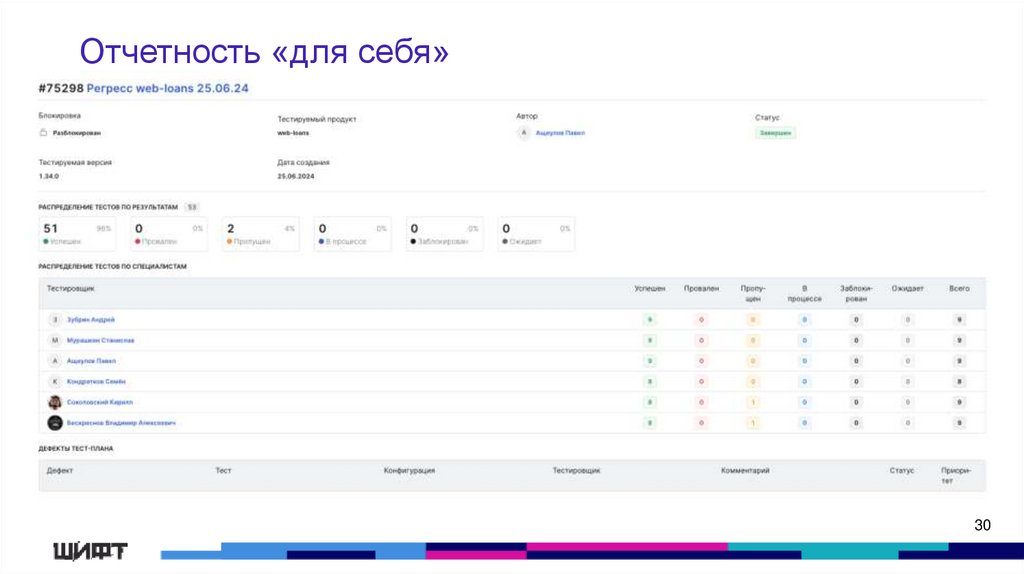
Task: Open the author link in the Автор field
Action: [x=560, y=133]
